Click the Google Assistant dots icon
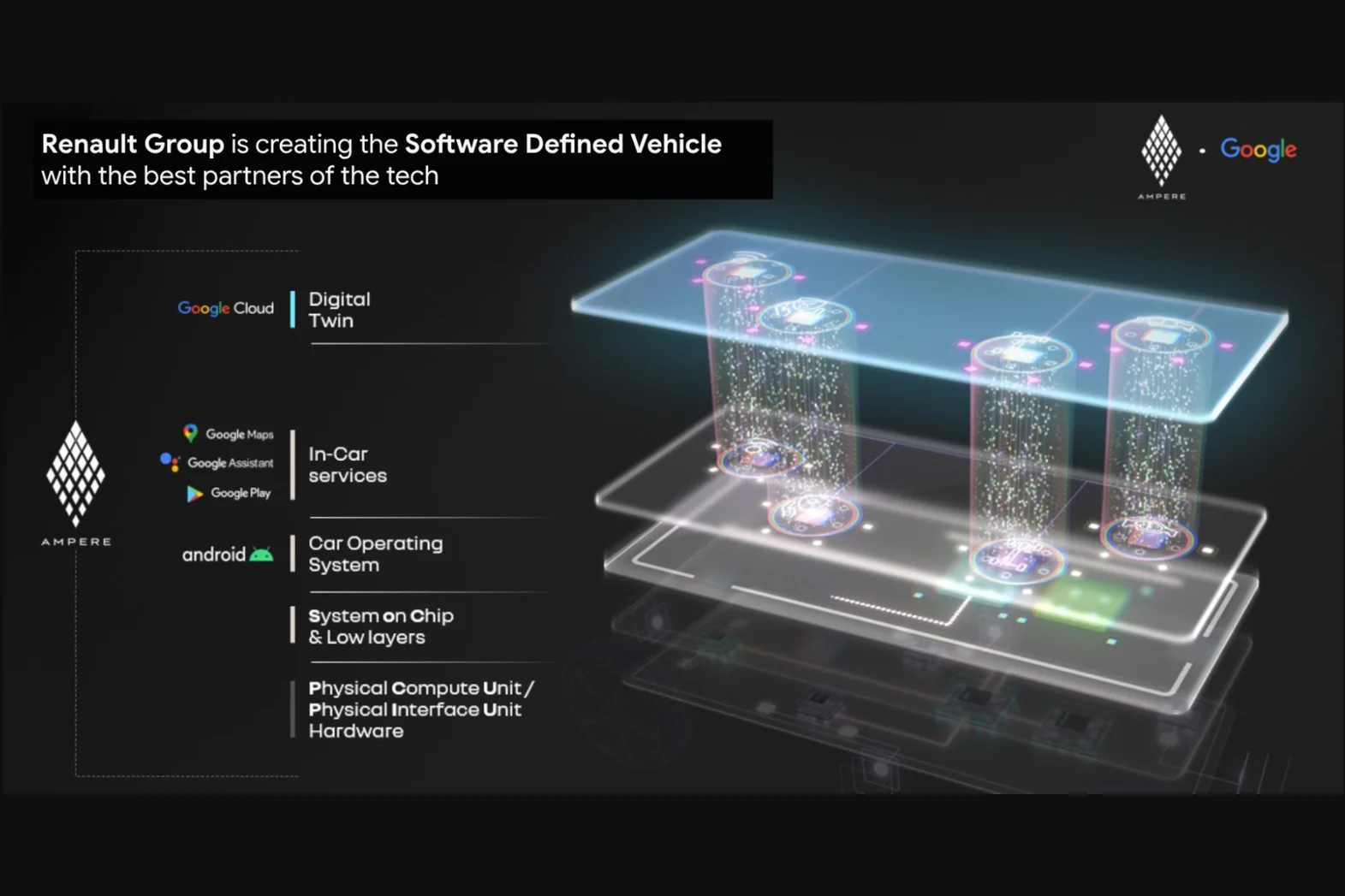This screenshot has height=896, width=1345. pyautogui.click(x=170, y=463)
